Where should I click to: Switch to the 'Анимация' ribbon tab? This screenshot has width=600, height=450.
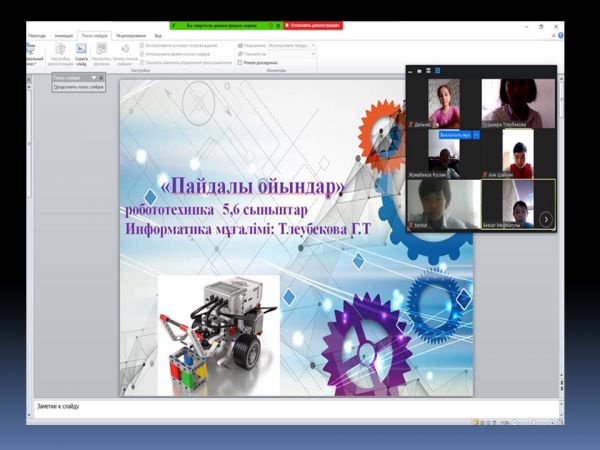click(65, 35)
